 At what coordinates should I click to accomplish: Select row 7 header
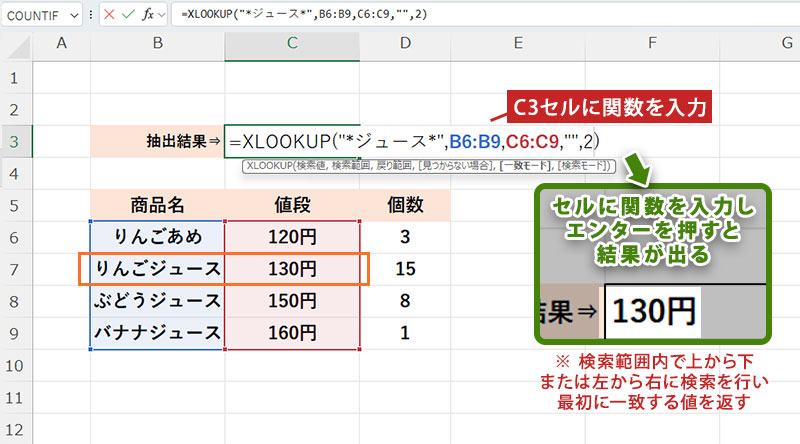14,269
